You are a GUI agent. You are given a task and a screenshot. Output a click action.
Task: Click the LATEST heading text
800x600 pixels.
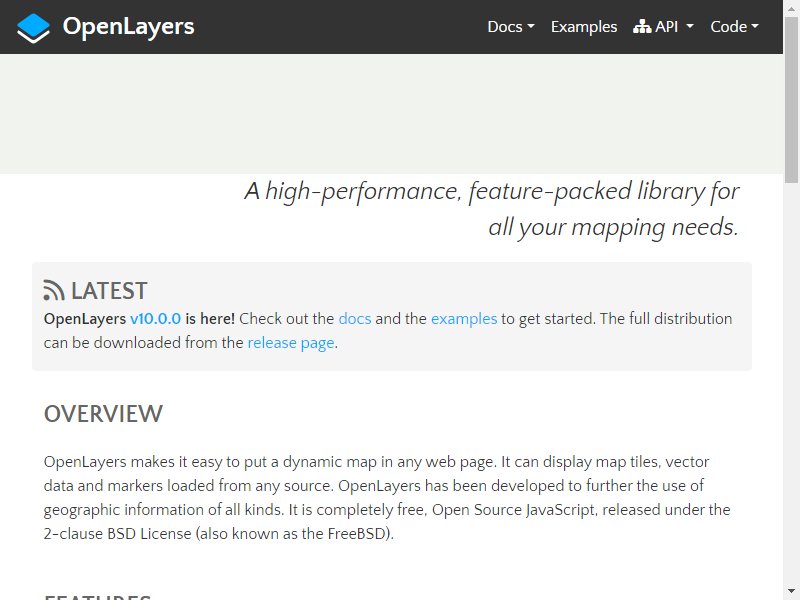pyautogui.click(x=109, y=291)
